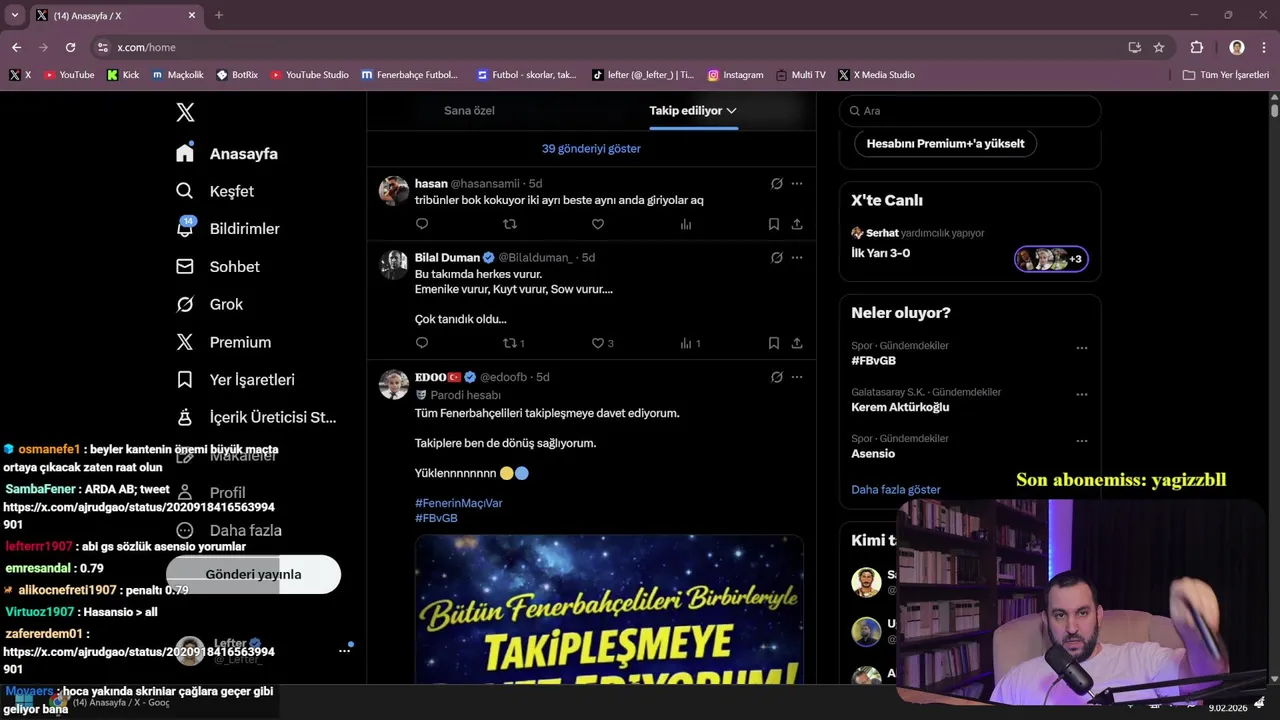This screenshot has height=720, width=1280.
Task: Click the #FenerinMaçıVar hashtag
Action: 459,503
